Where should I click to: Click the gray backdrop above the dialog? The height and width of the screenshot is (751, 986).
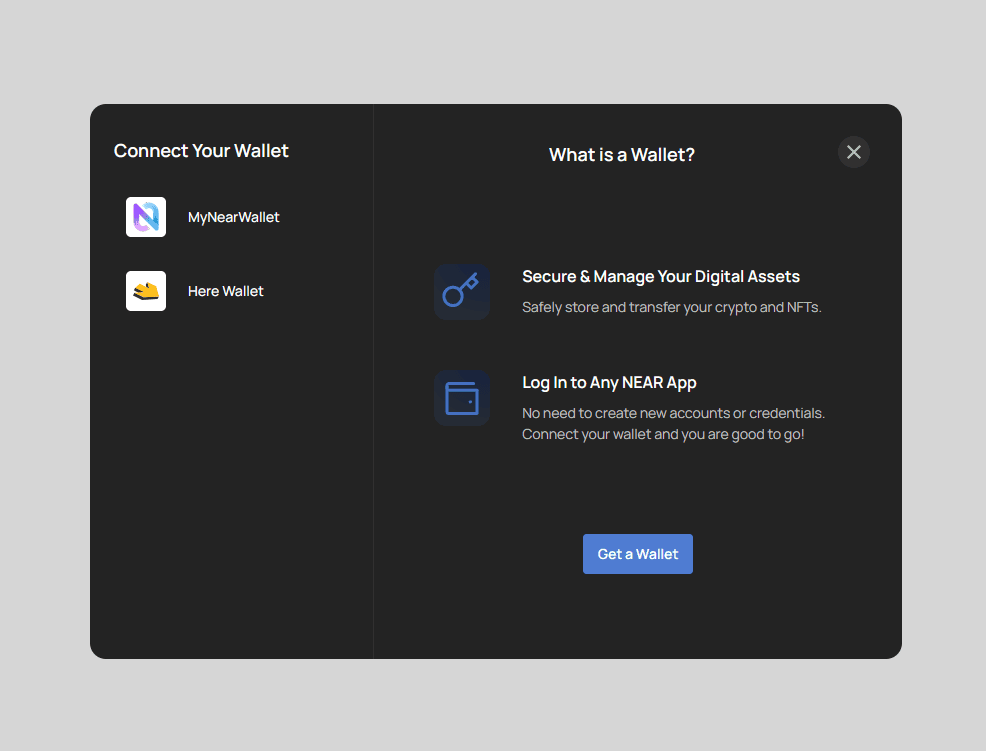click(x=493, y=50)
